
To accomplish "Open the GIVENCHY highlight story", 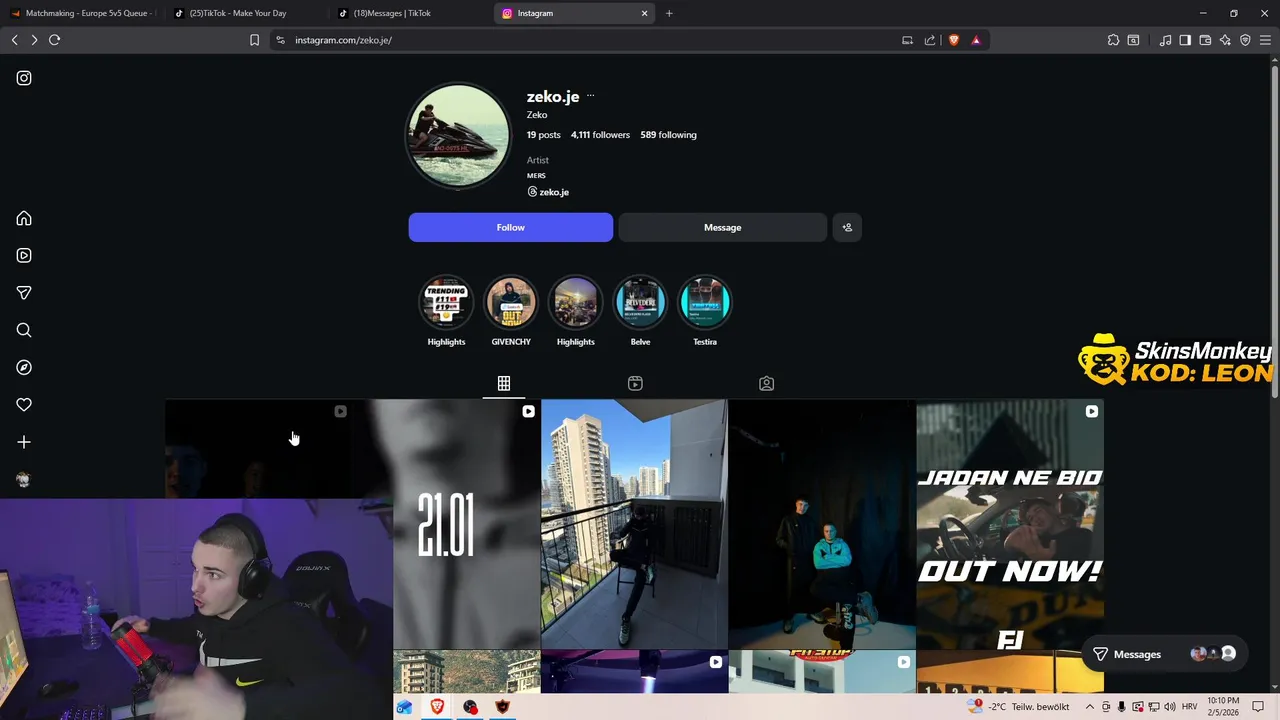I will click(511, 302).
